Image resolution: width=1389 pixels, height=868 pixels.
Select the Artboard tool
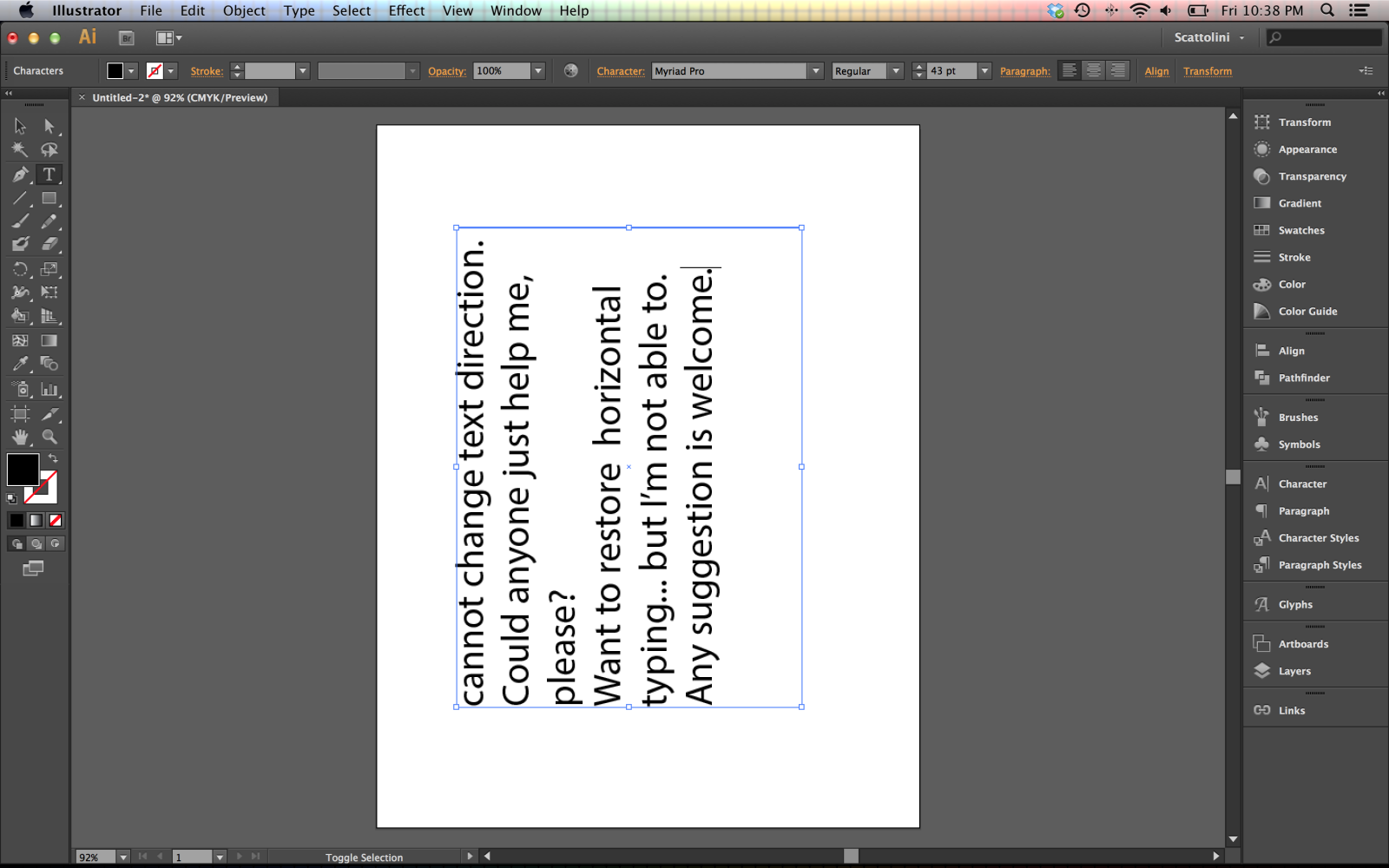(x=20, y=413)
